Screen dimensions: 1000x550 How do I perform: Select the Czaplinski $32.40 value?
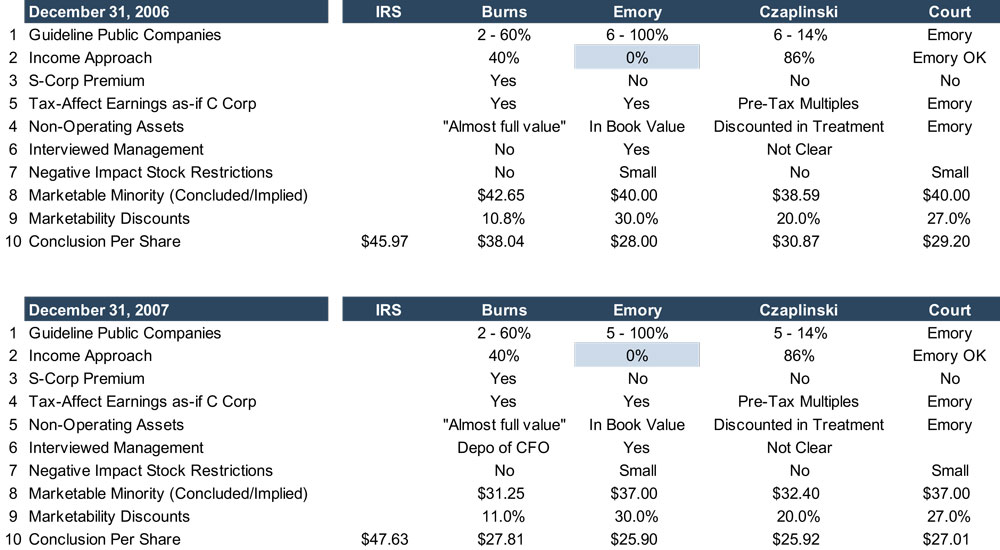click(798, 493)
